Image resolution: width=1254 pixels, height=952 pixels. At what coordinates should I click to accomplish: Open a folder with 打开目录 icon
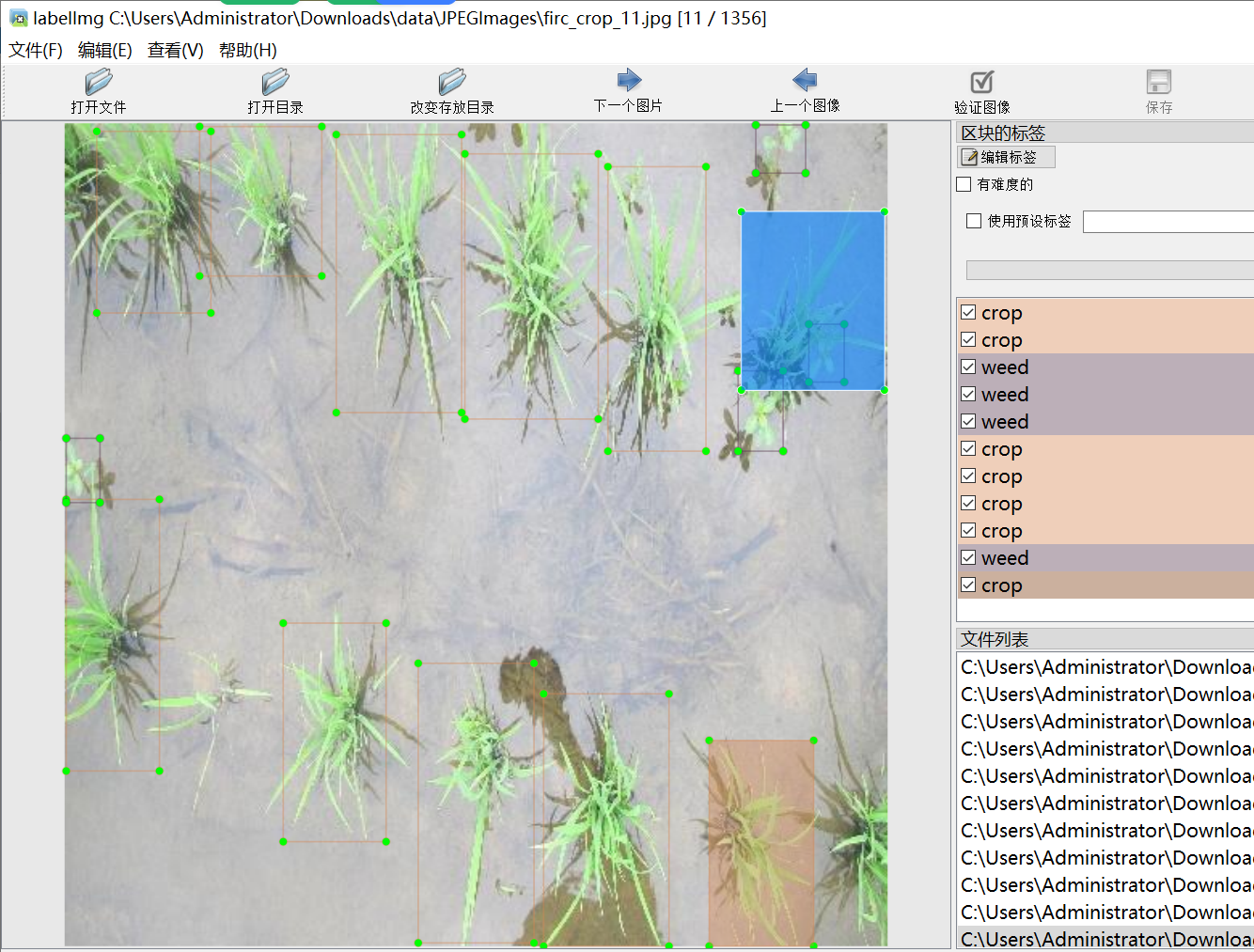pyautogui.click(x=275, y=81)
